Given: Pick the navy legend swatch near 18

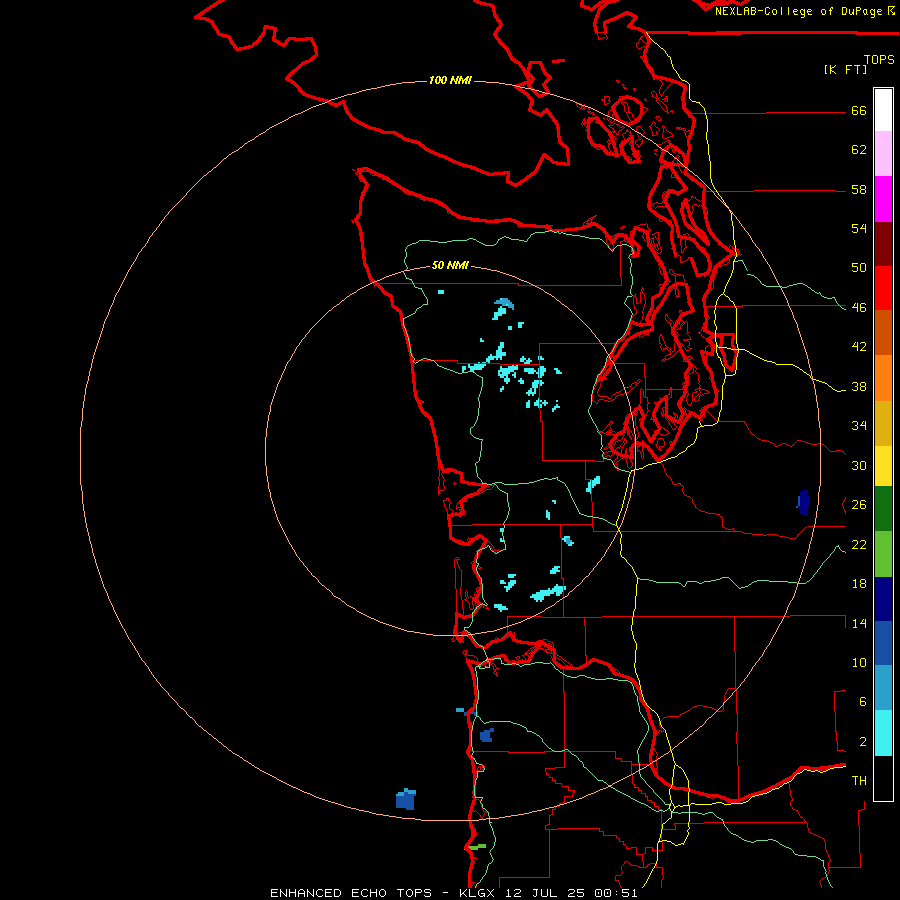Looking at the screenshot, I should click(883, 599).
